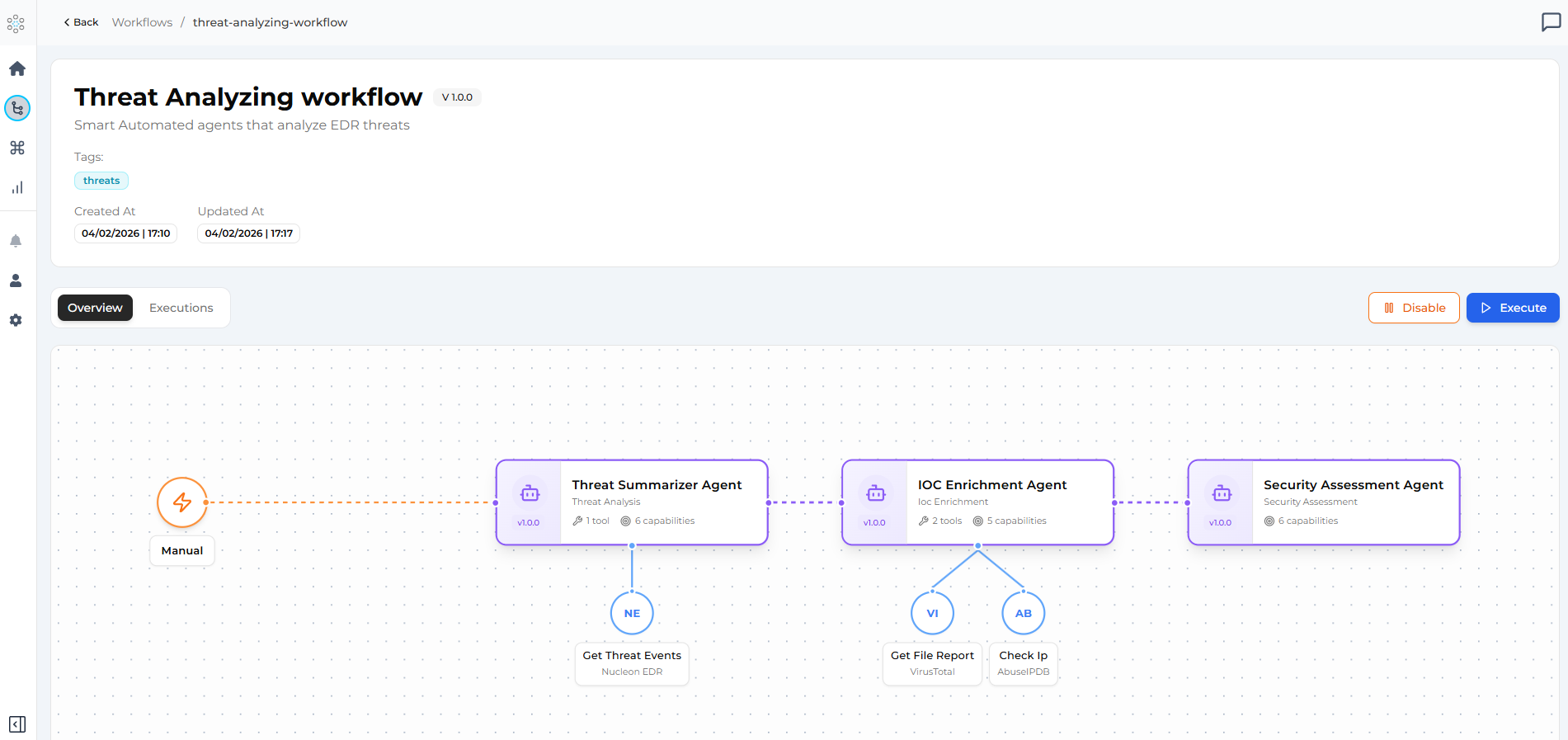This screenshot has height=740, width=1568.
Task: Open Check Ip tool label
Action: click(1024, 663)
